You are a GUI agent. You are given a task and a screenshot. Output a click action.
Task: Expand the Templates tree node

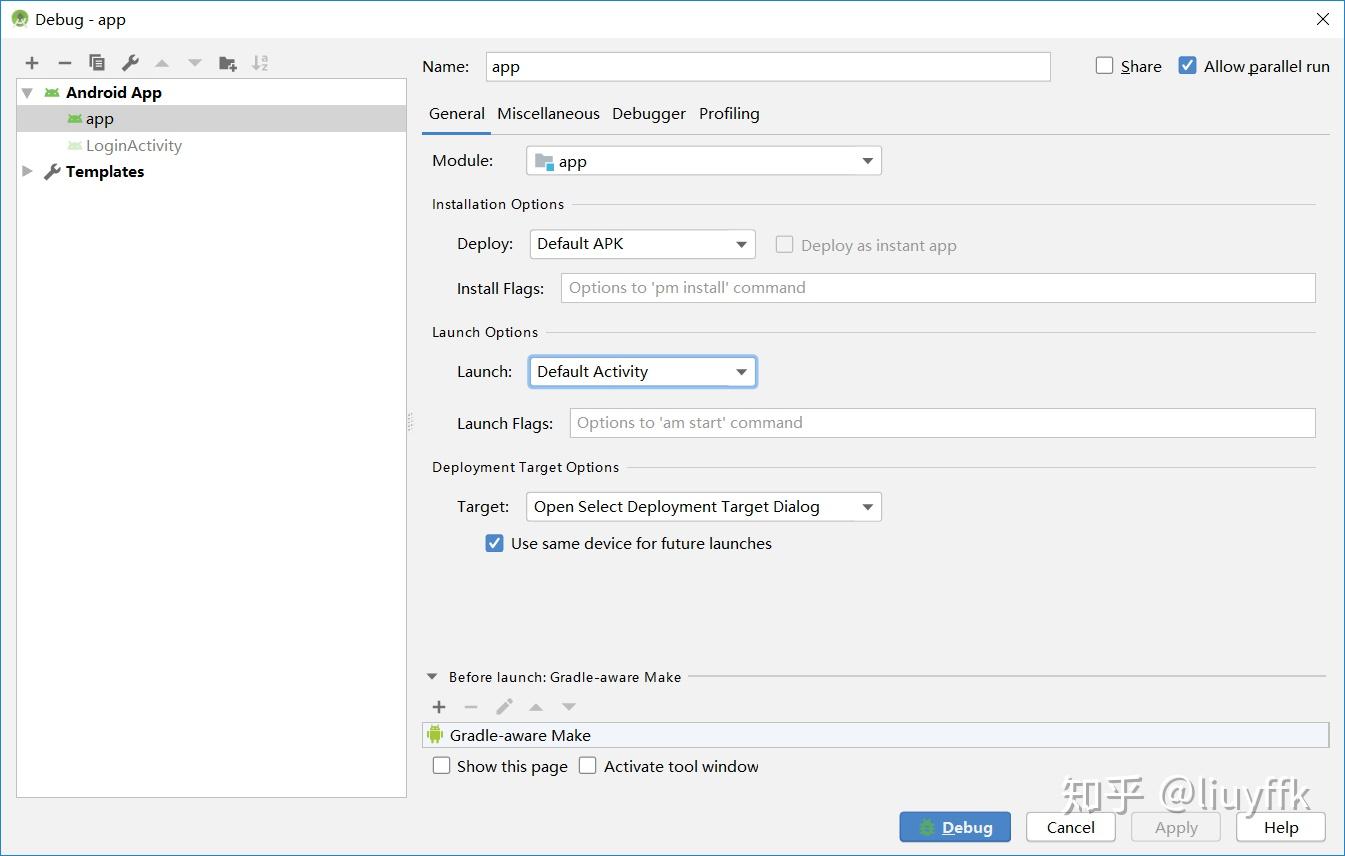coord(26,171)
